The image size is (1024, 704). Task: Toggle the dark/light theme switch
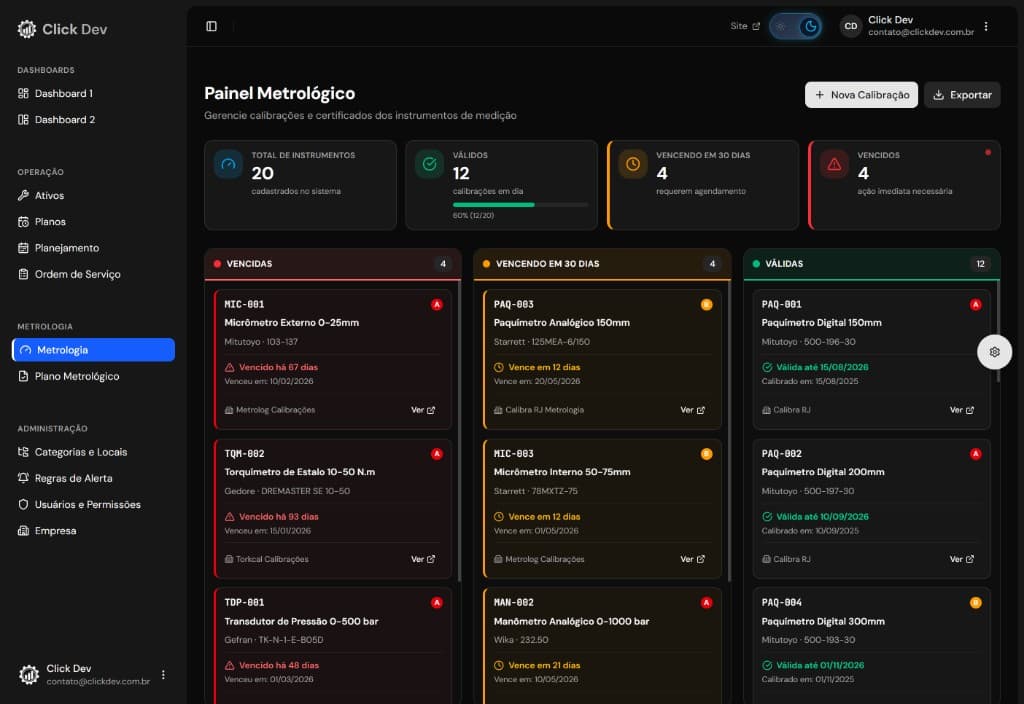[x=795, y=26]
